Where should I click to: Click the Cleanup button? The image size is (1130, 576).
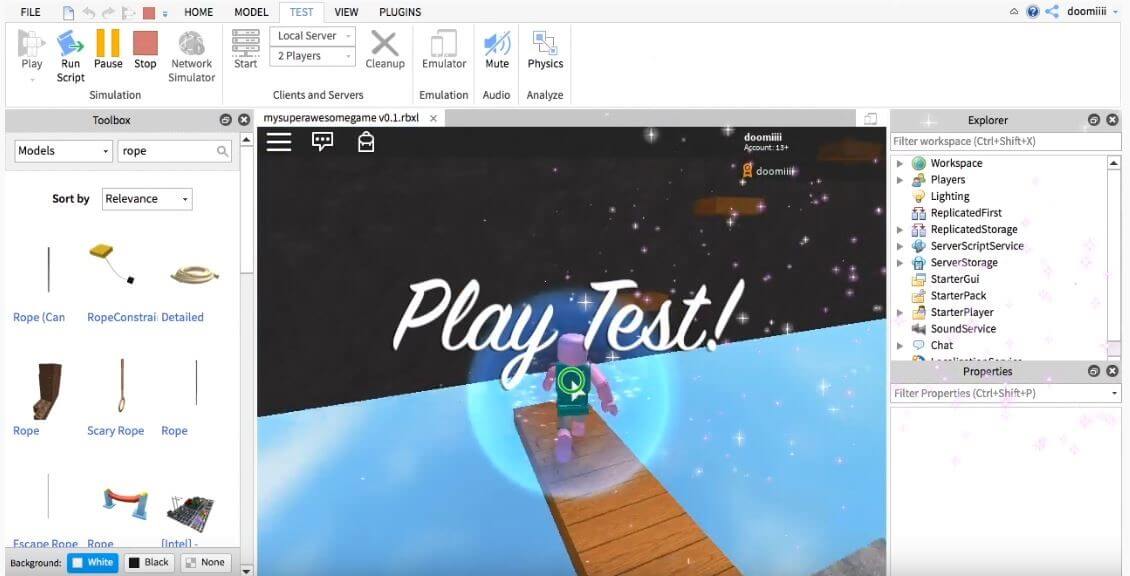(385, 50)
